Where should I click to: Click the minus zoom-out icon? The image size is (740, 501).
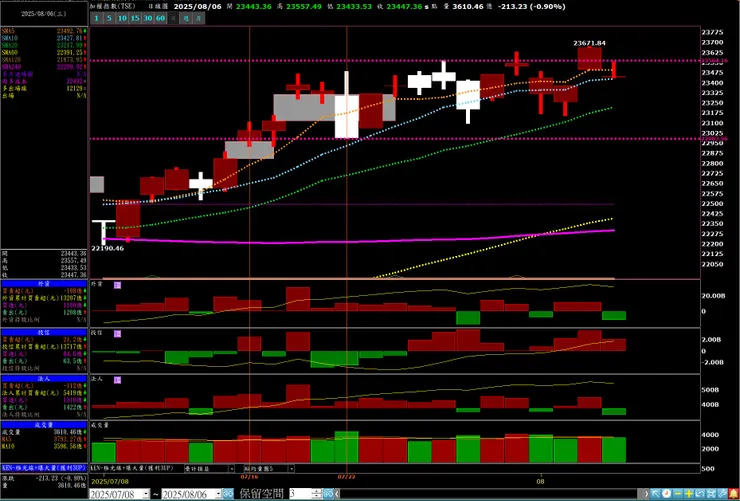[678, 494]
